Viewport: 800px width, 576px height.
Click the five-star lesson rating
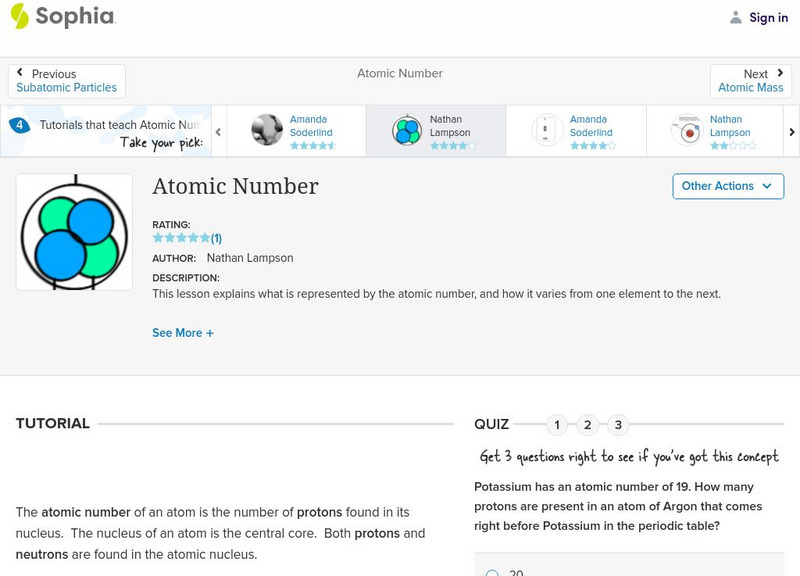[x=181, y=238]
